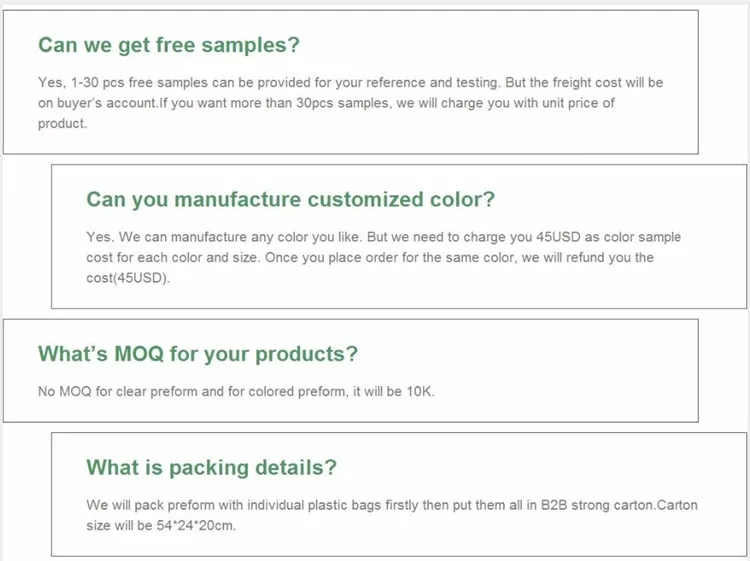The width and height of the screenshot is (750, 561).
Task: Click the "What's MOQ for your products?" heading
Action: pyautogui.click(x=197, y=354)
